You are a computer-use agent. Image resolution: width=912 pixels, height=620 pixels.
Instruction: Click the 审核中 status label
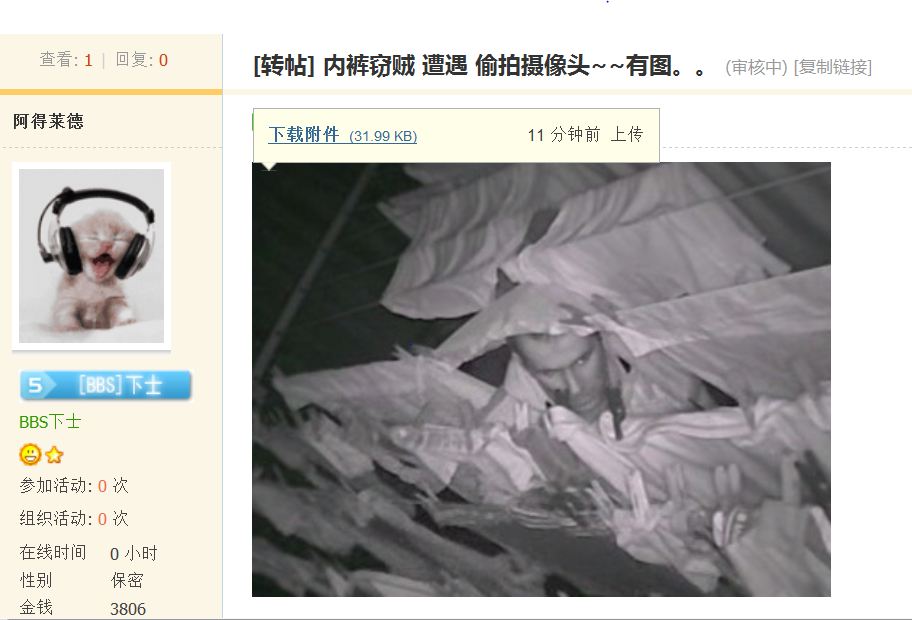tap(756, 67)
